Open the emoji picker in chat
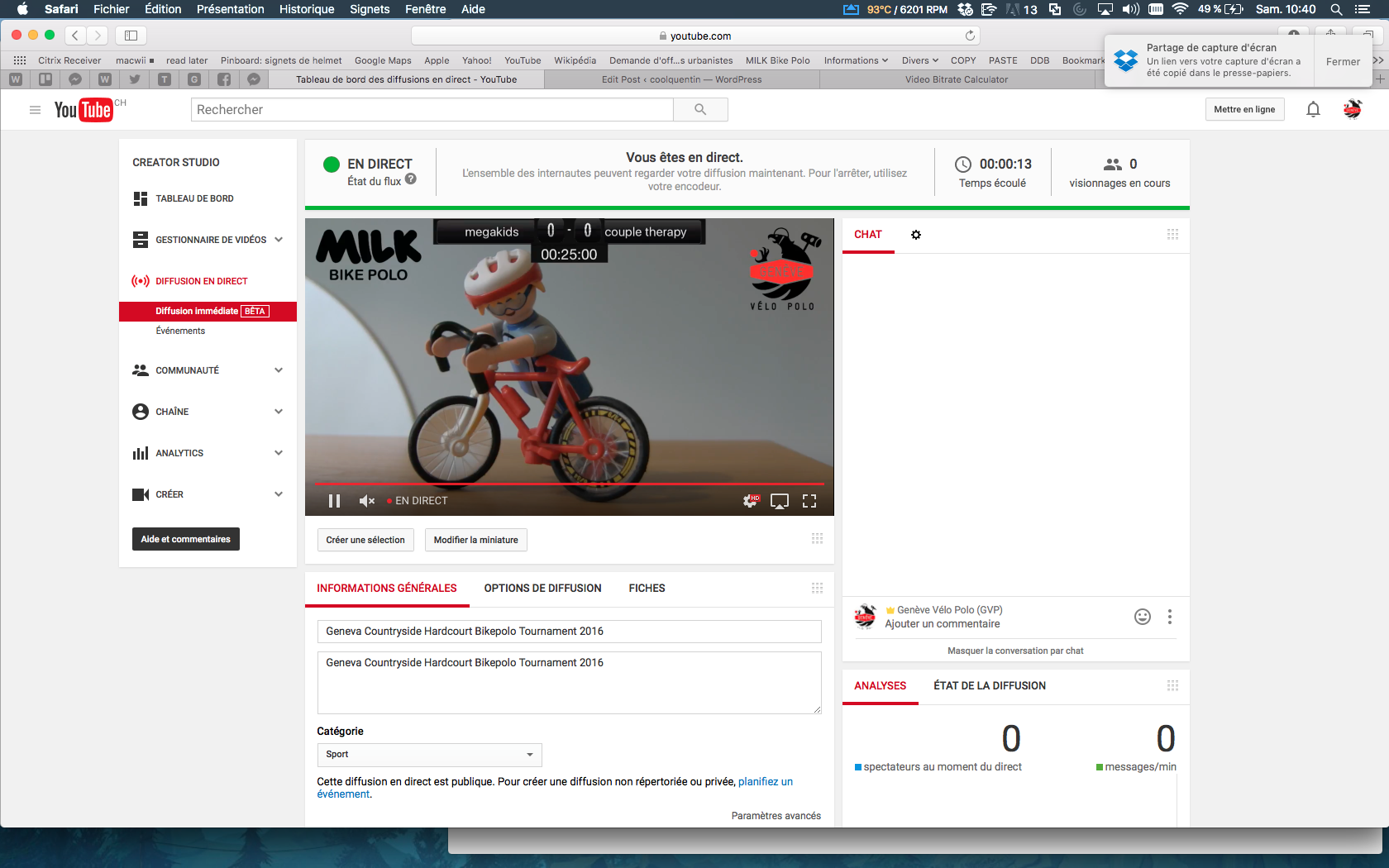The height and width of the screenshot is (868, 1389). tap(1143, 617)
